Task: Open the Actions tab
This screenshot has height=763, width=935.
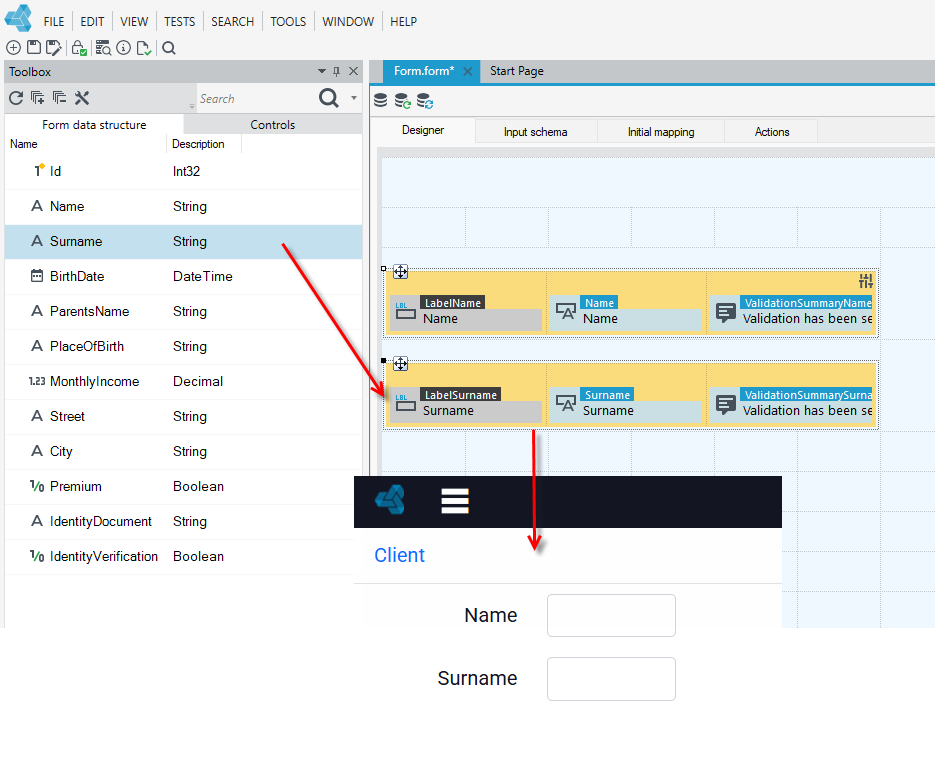Action: tap(772, 132)
